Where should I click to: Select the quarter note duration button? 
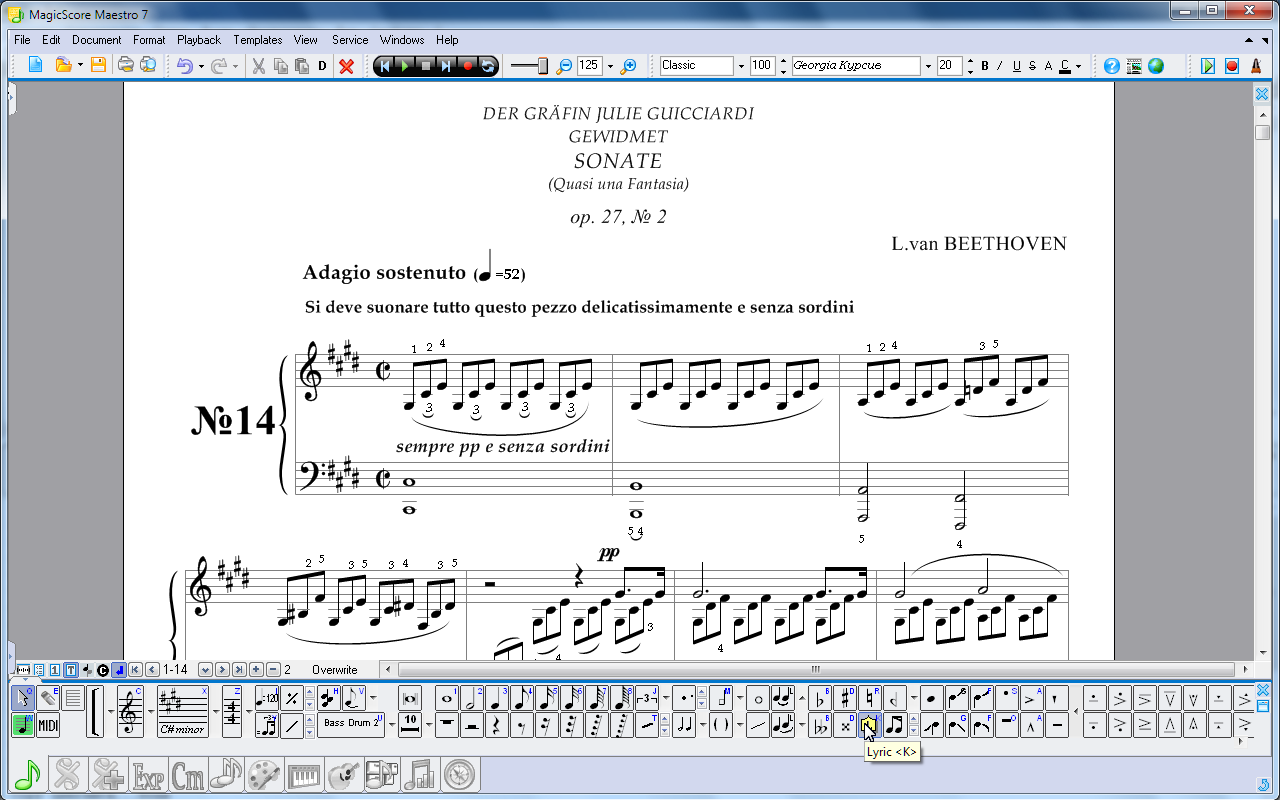(497, 698)
